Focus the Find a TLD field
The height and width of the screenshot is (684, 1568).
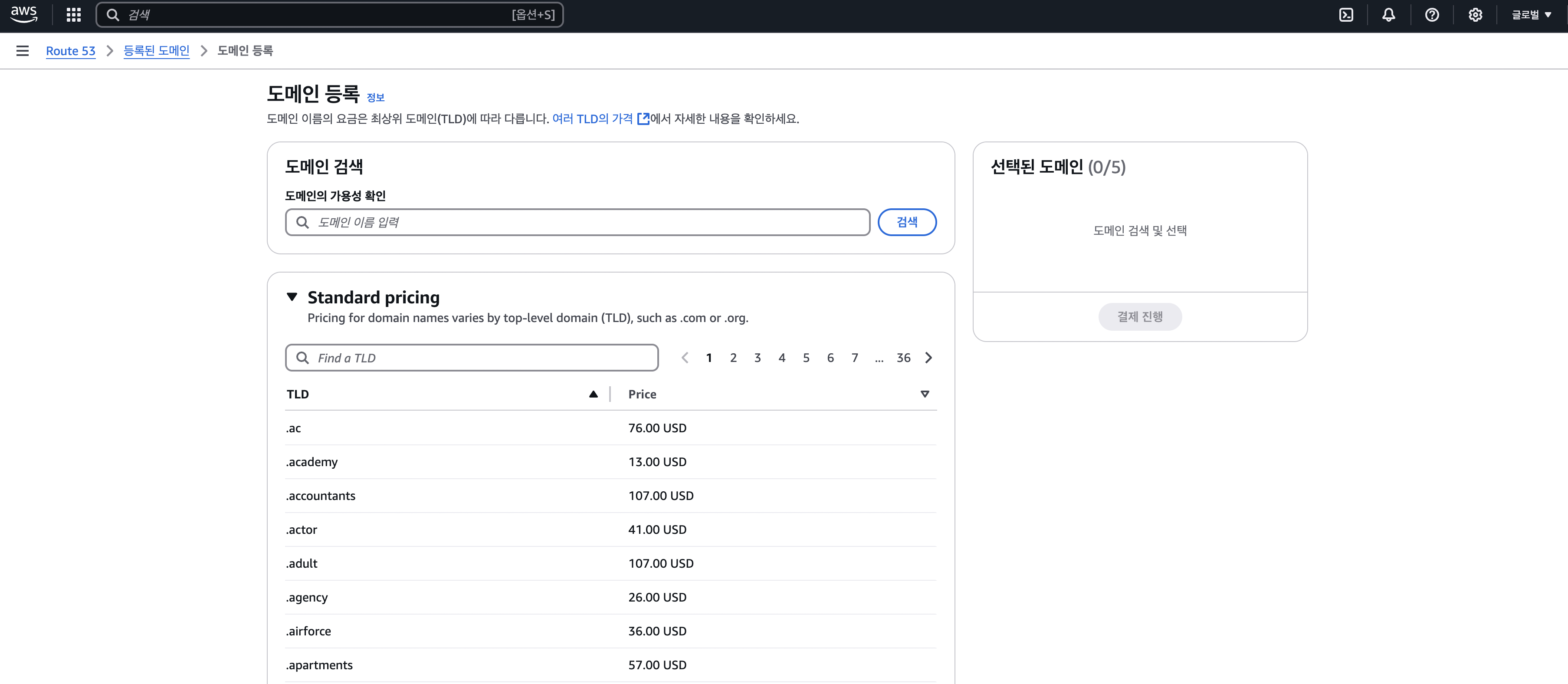472,358
